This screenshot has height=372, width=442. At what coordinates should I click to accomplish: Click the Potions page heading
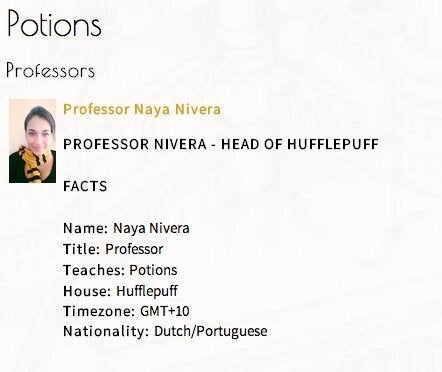[54, 23]
